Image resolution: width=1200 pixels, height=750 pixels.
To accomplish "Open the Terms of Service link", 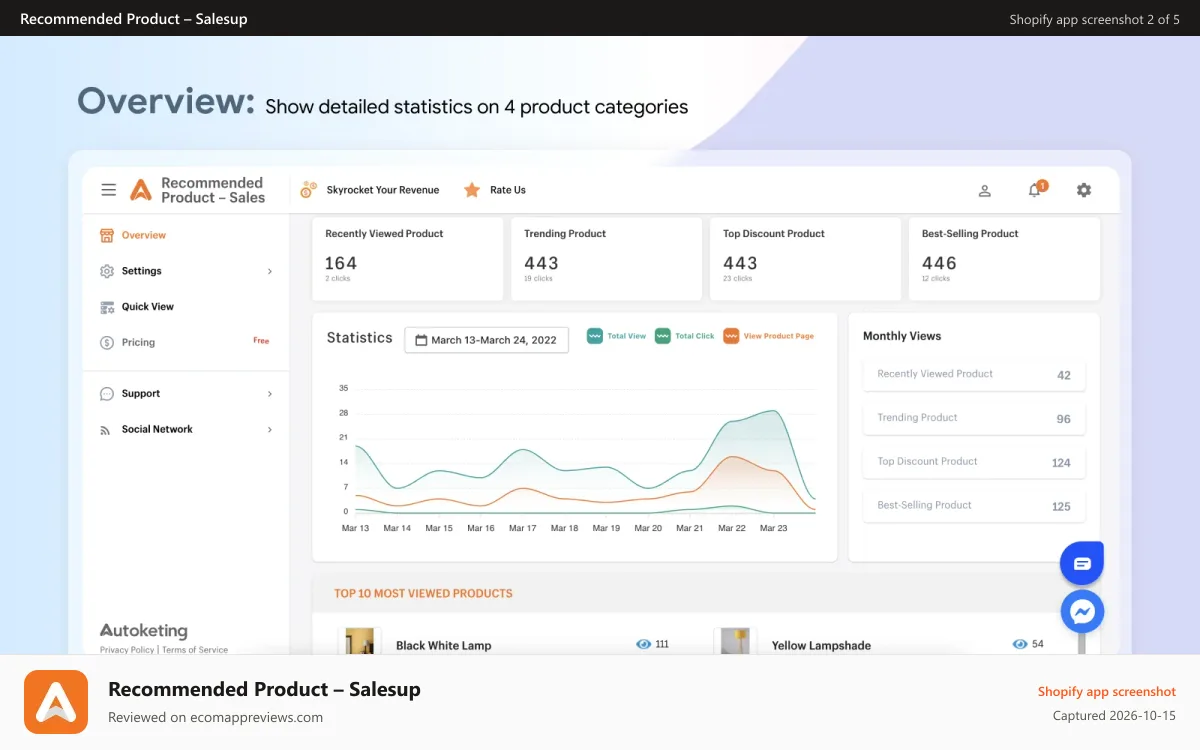I will click(x=195, y=650).
